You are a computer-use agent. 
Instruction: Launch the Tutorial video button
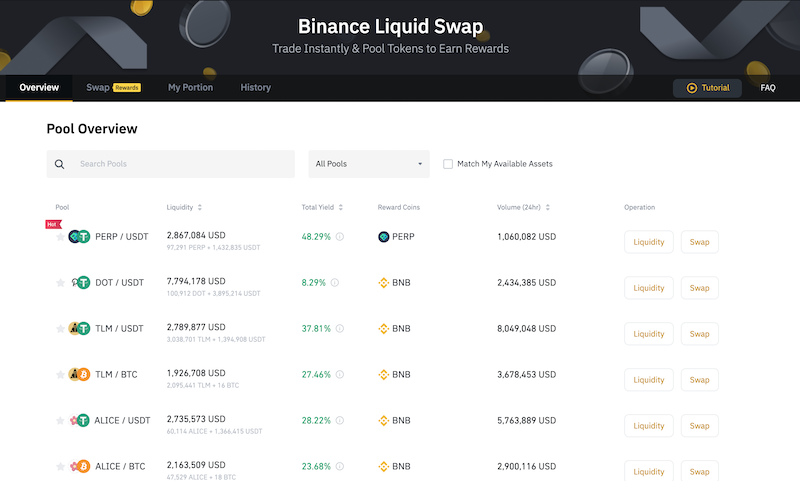(707, 88)
